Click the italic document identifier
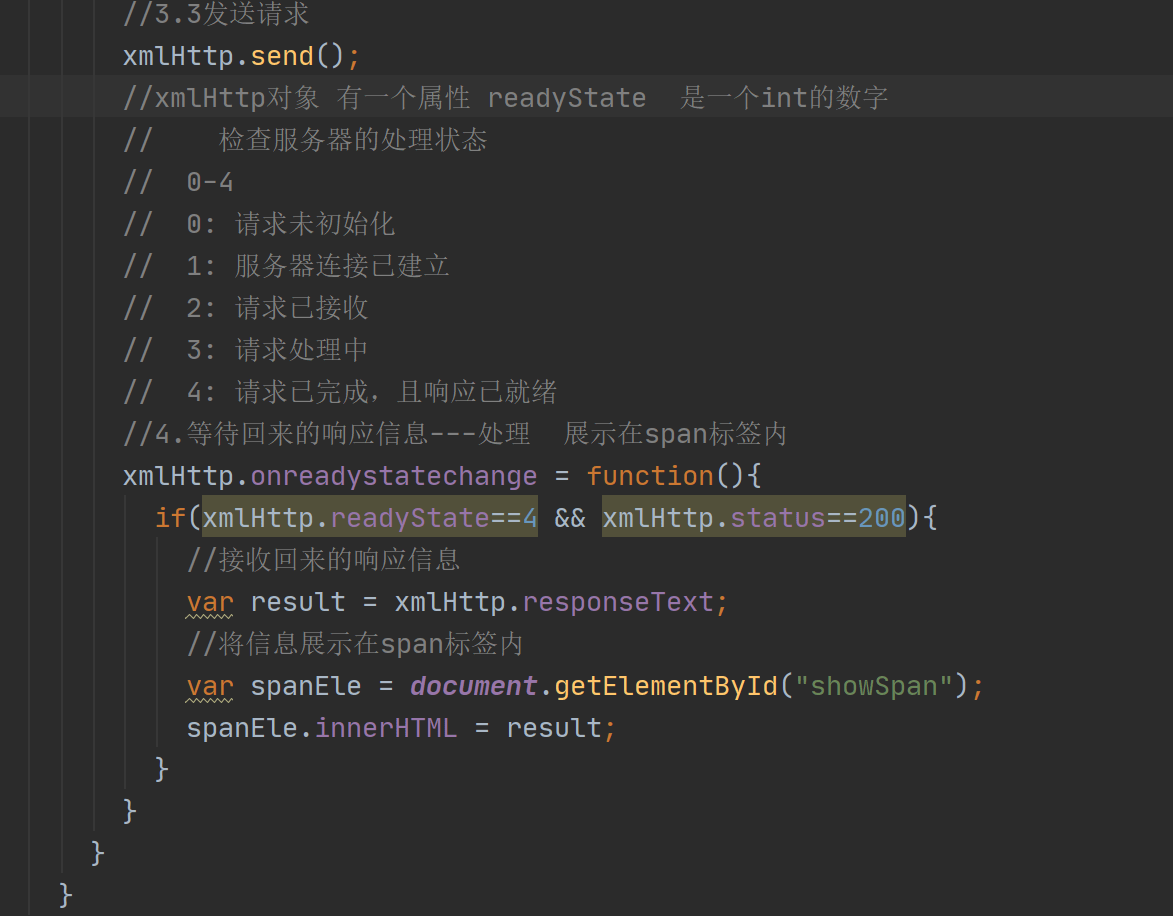 pos(473,685)
